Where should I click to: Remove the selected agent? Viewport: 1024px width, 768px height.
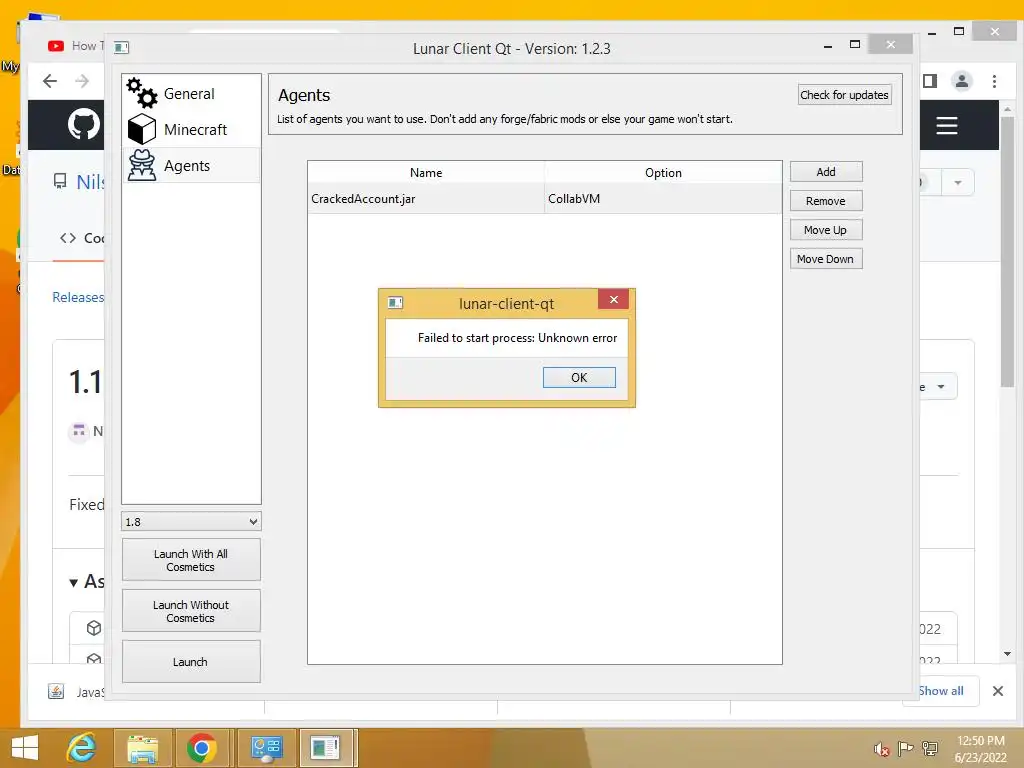tap(825, 201)
